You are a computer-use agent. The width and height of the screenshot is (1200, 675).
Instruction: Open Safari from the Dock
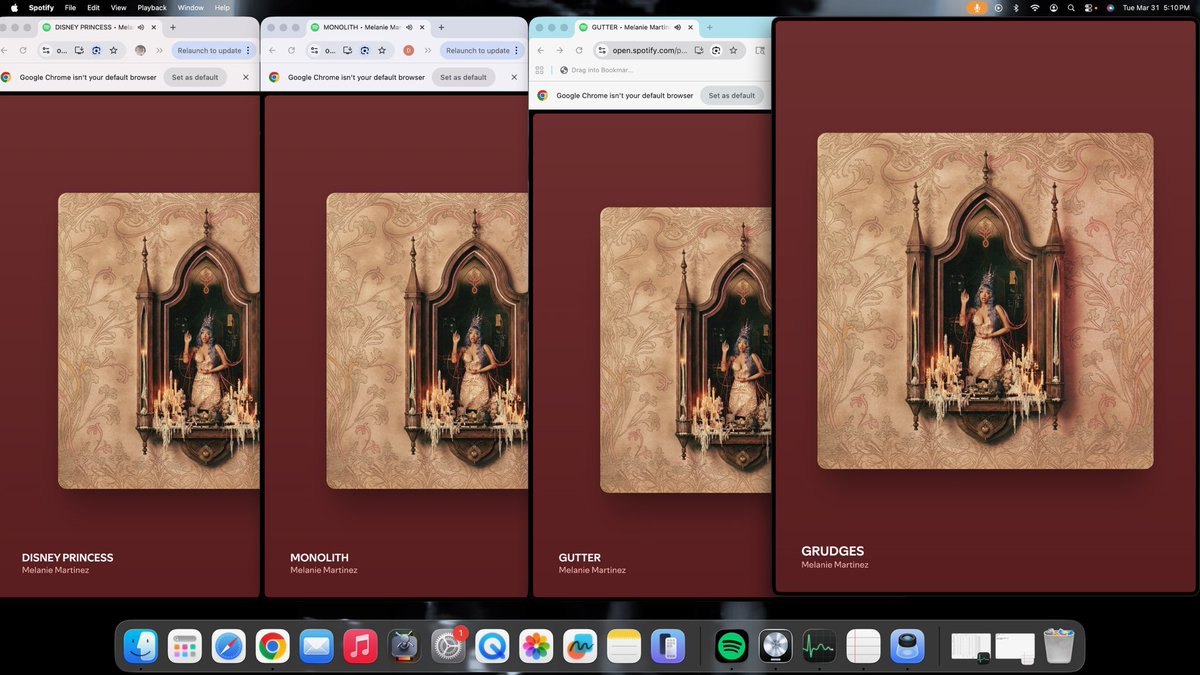point(228,646)
